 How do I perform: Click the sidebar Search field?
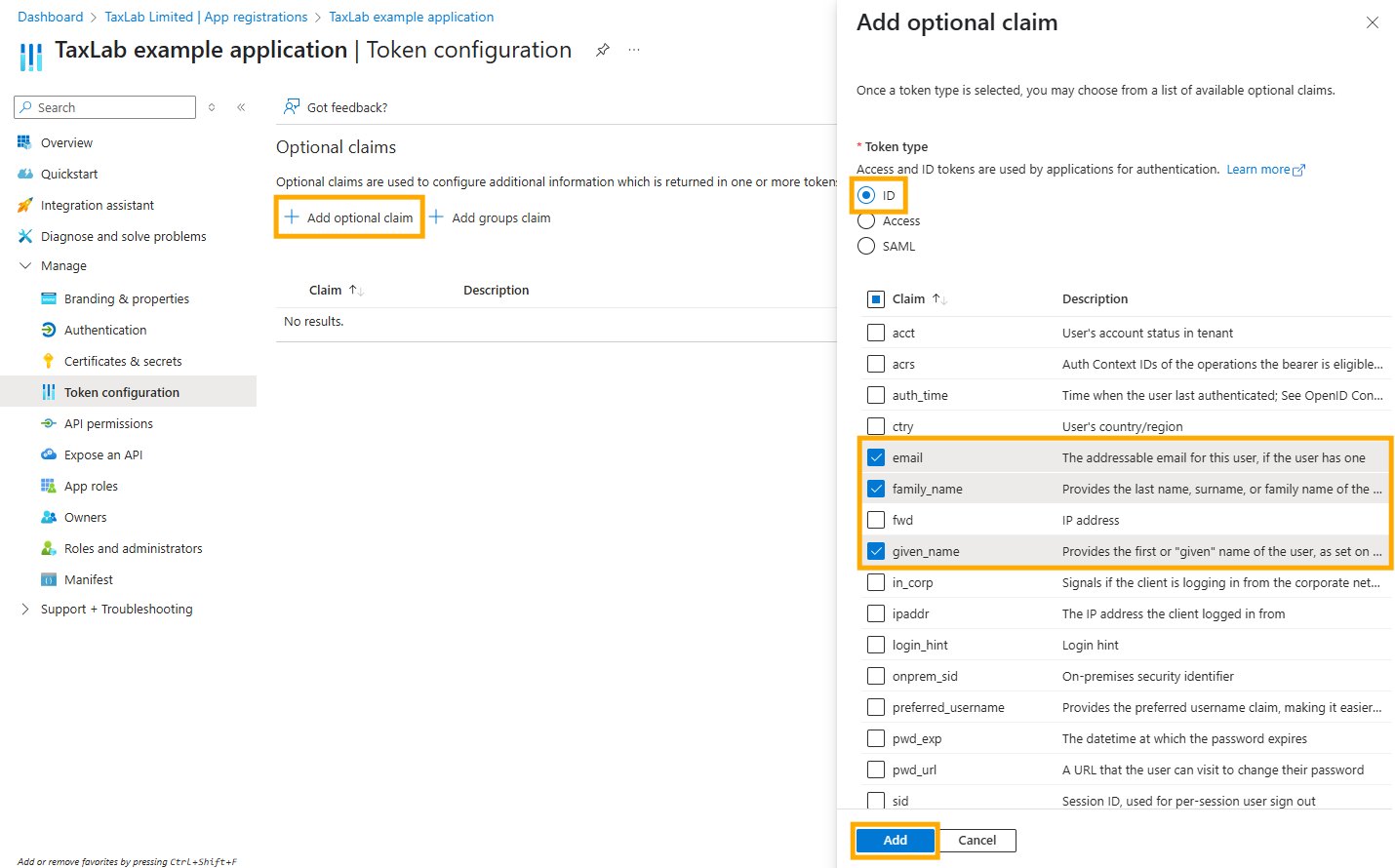105,107
